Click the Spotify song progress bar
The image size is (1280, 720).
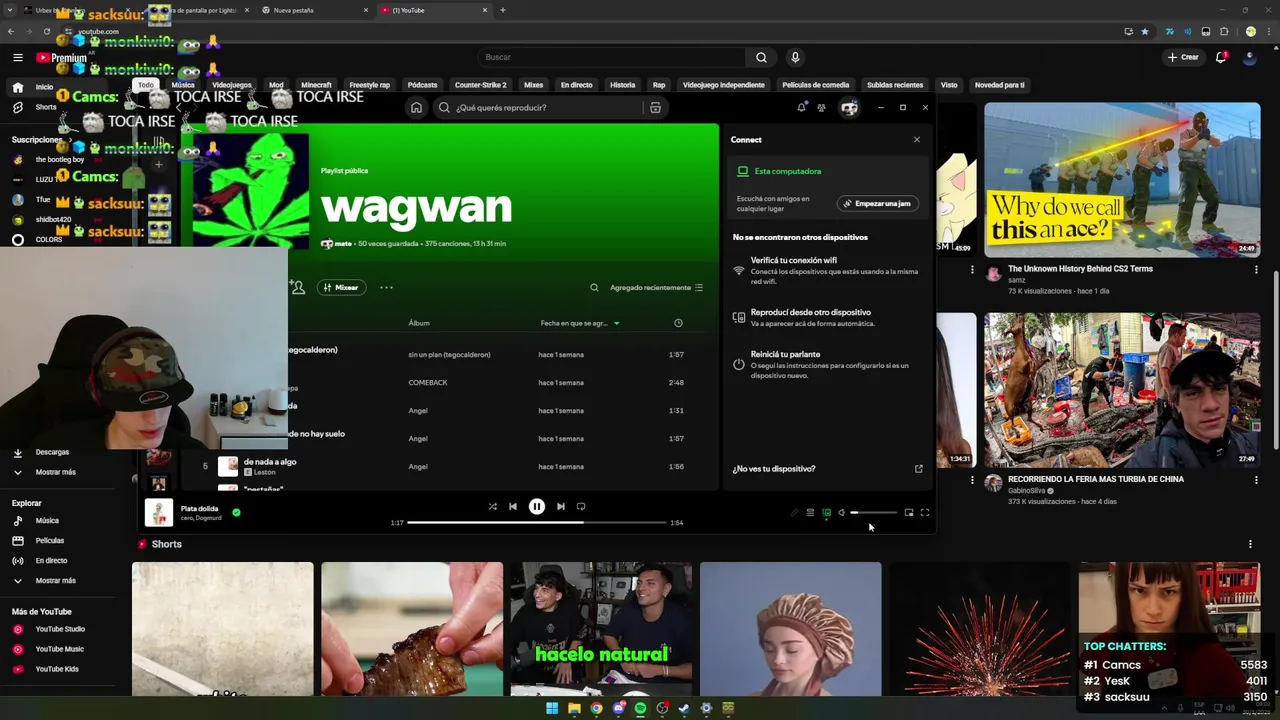[x=536, y=523]
